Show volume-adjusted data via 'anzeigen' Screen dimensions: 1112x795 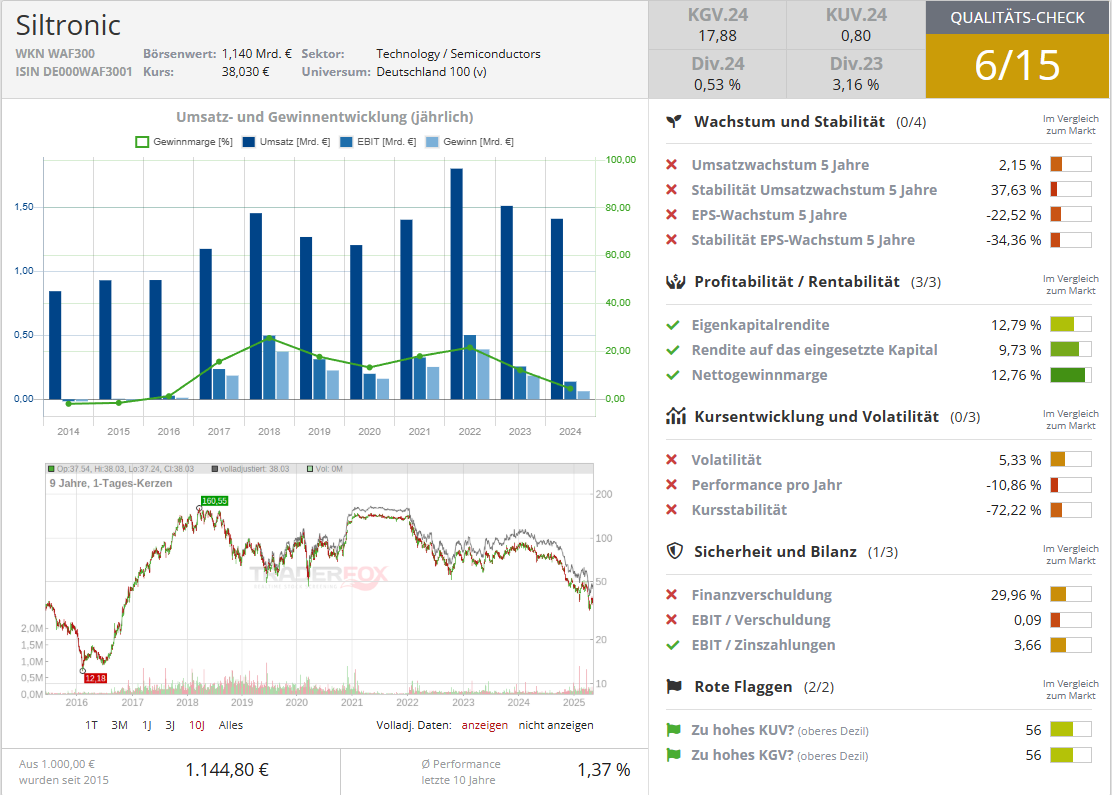coord(484,725)
